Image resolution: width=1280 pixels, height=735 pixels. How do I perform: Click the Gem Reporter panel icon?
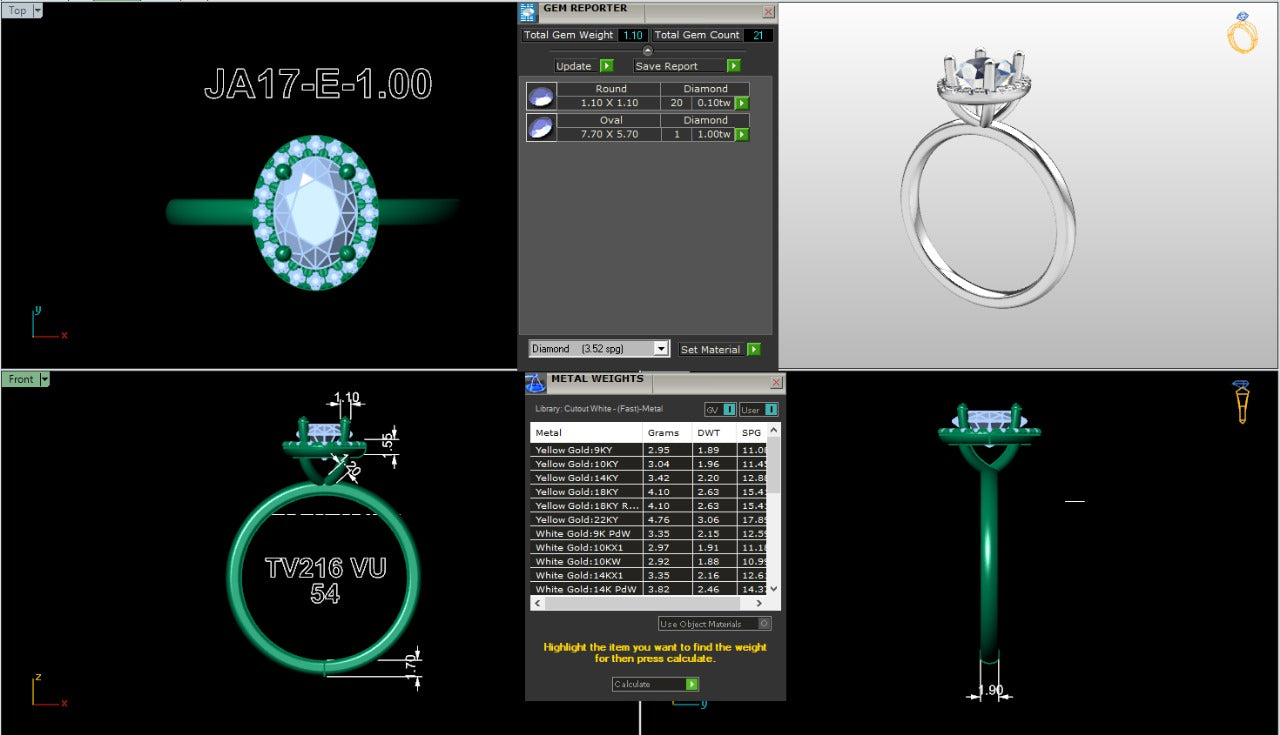click(529, 12)
